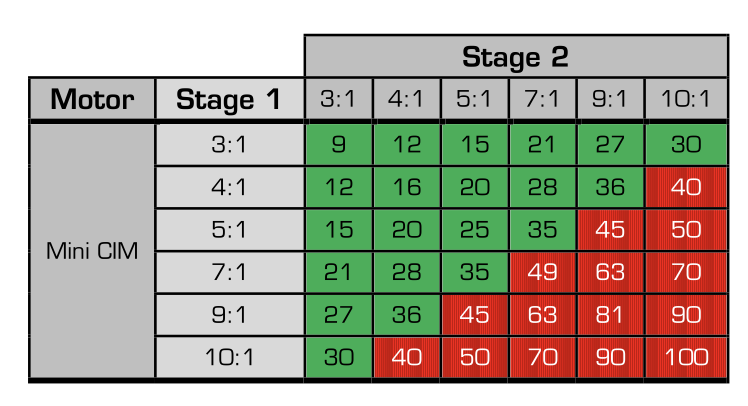Select the Stage 2 7:1 column header
748x406 pixels.
tap(542, 99)
